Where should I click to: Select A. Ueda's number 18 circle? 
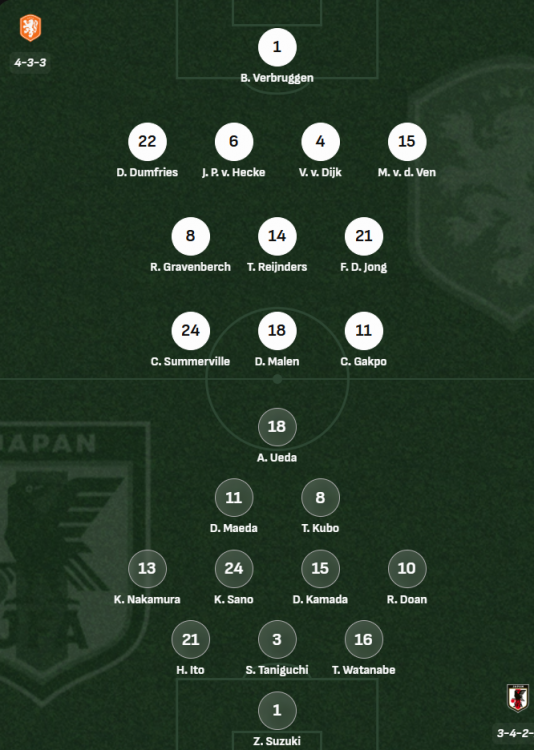click(277, 427)
